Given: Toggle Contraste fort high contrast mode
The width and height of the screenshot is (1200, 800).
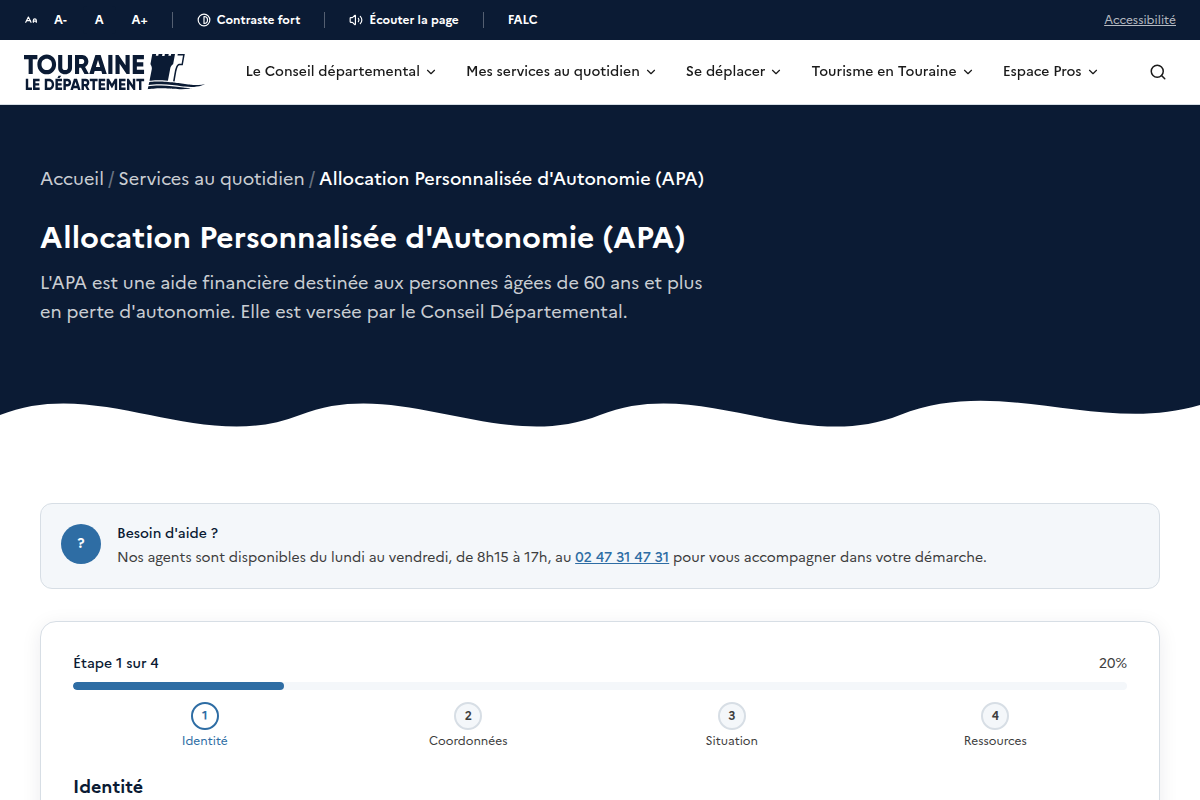Looking at the screenshot, I should [249, 20].
